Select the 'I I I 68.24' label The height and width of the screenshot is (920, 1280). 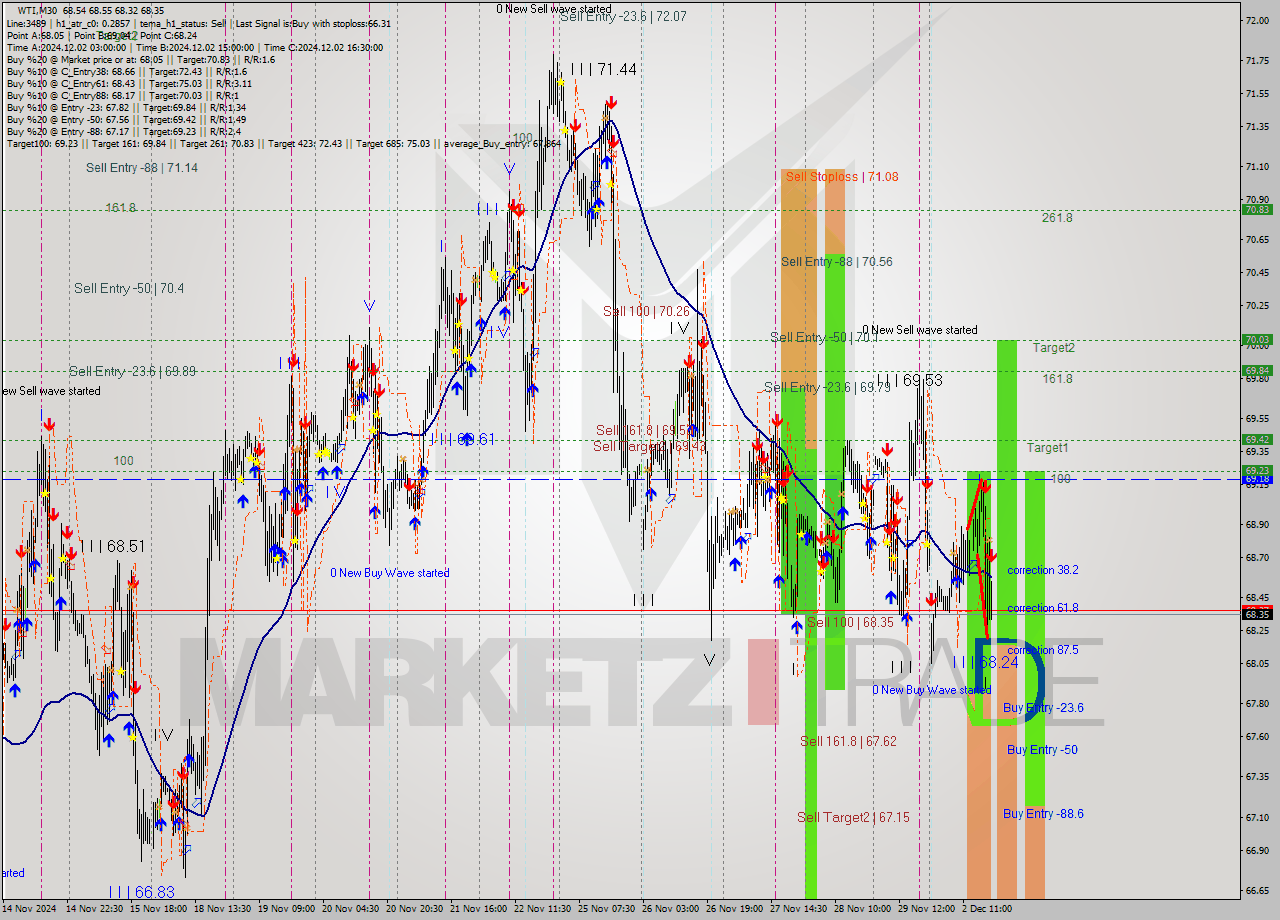(985, 662)
